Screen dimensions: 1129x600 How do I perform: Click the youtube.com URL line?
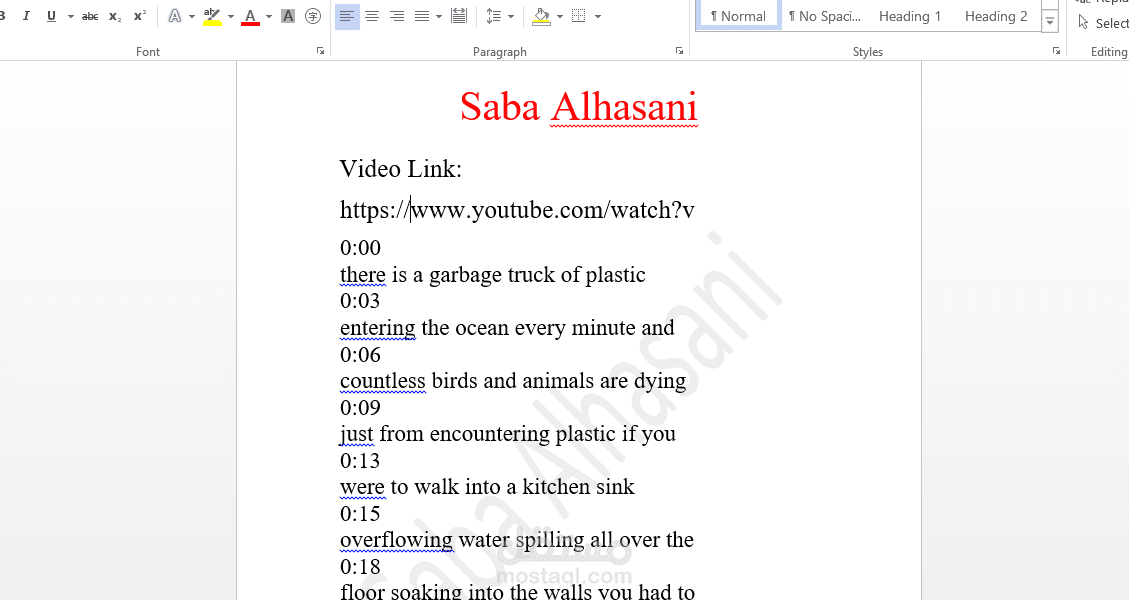click(x=517, y=210)
